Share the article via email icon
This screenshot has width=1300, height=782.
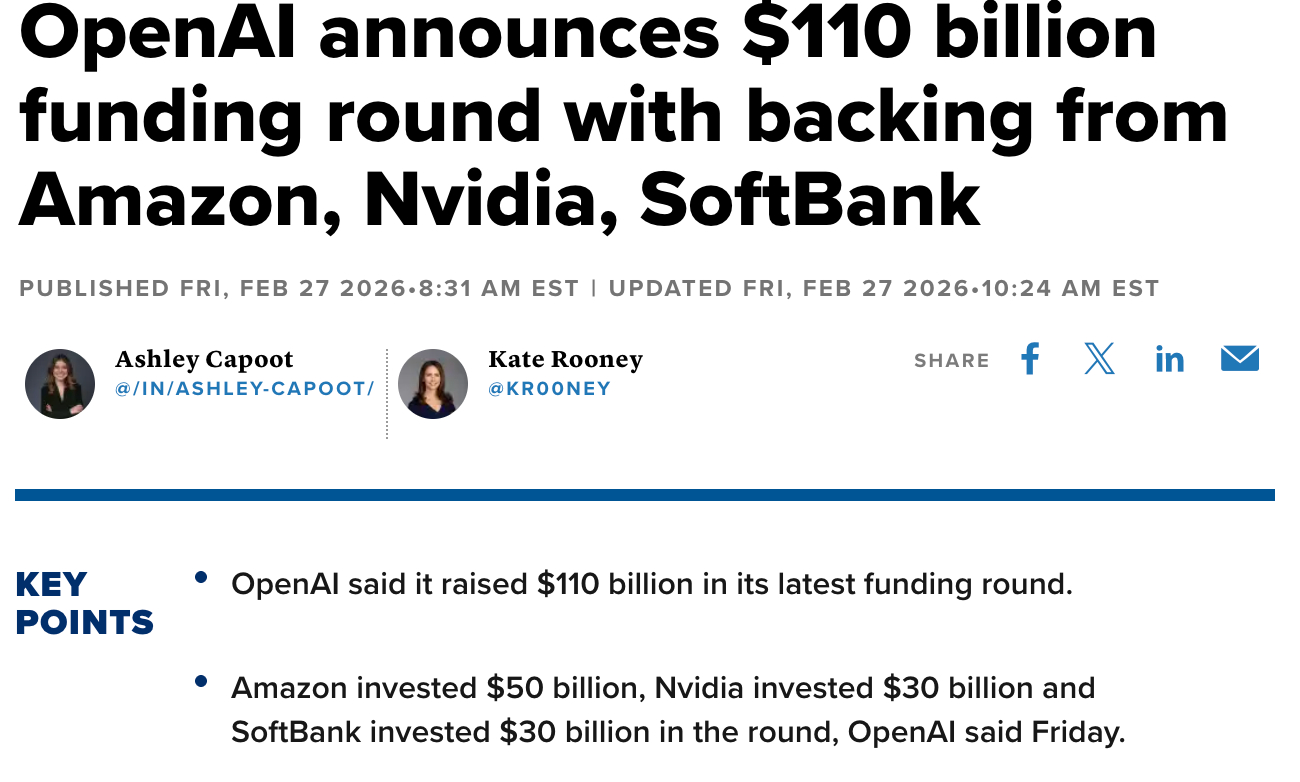(x=1239, y=358)
